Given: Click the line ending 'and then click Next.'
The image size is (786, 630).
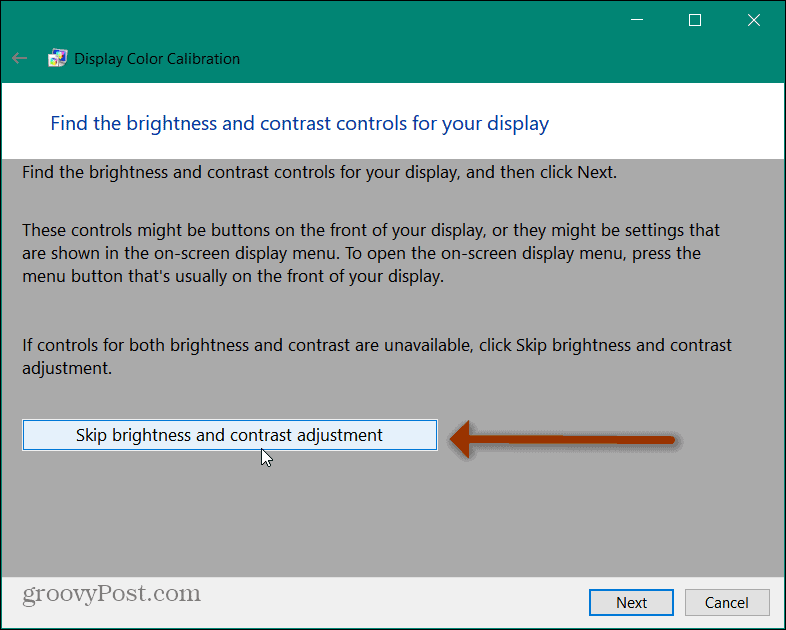Looking at the screenshot, I should pyautogui.click(x=319, y=172).
